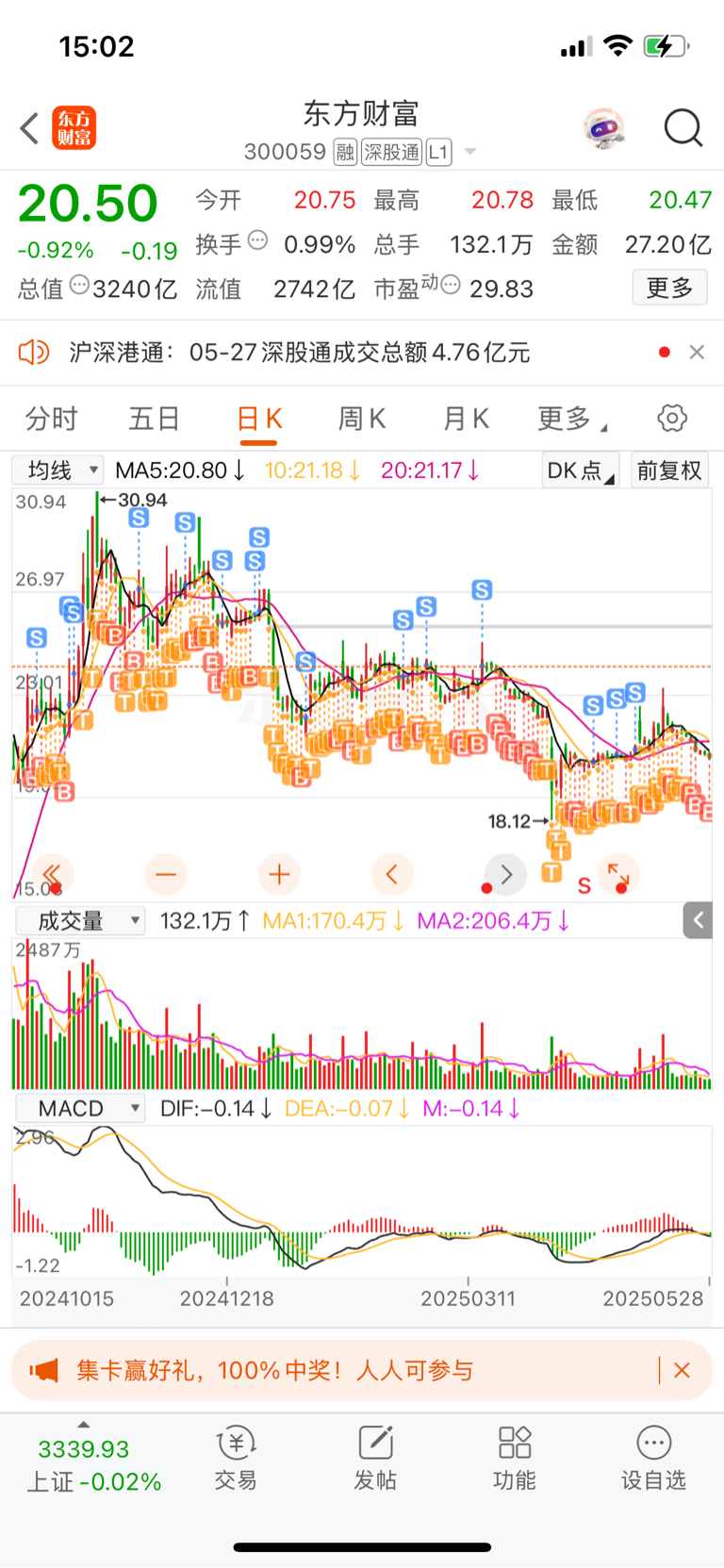Open the 东方财富 orange app logo
724x1568 pixels.
[74, 128]
